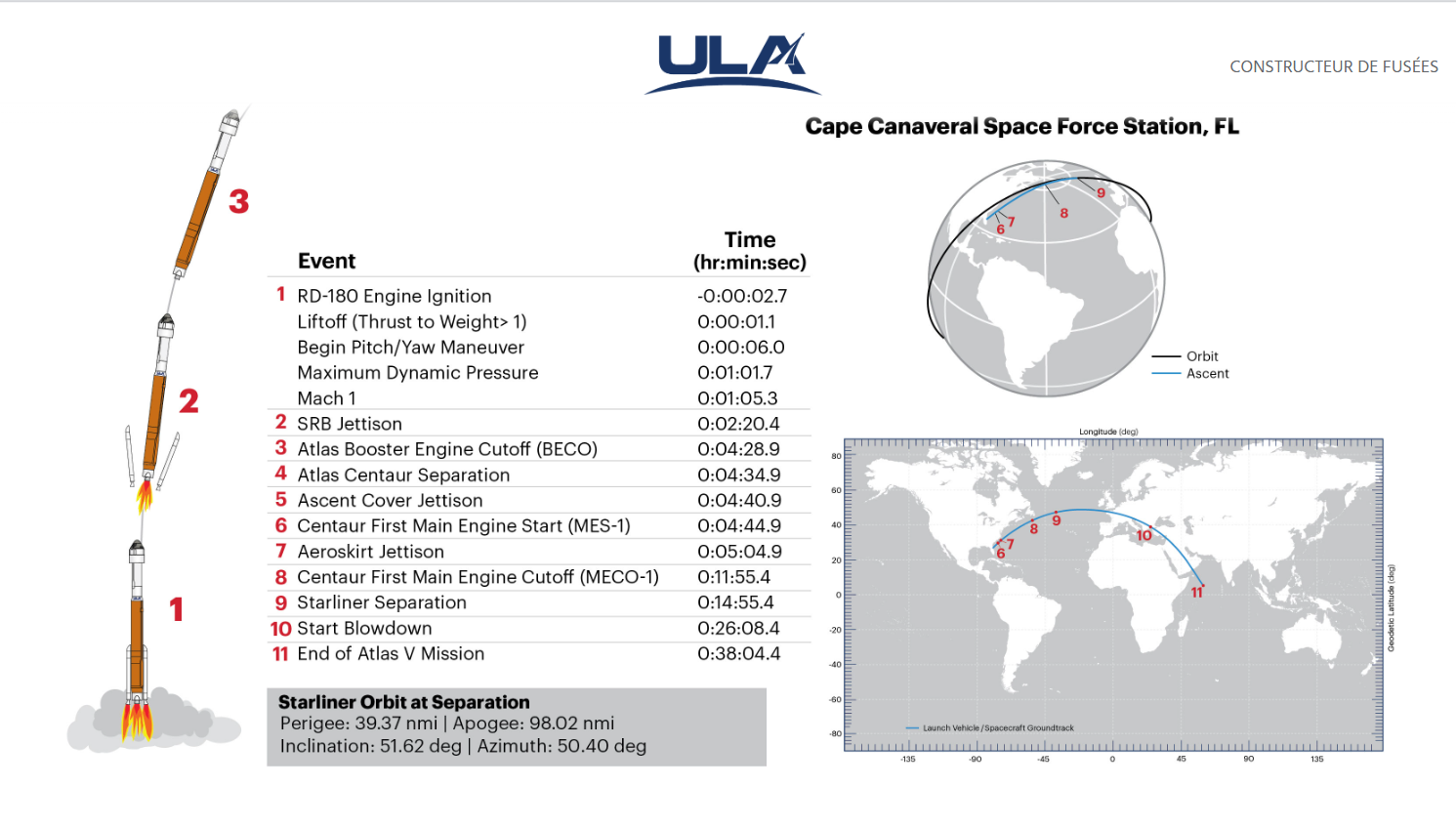1456x828 pixels.
Task: Click the 'Launch Vehicle / Spacecraft Groundtrack' legend
Action: [x=989, y=727]
